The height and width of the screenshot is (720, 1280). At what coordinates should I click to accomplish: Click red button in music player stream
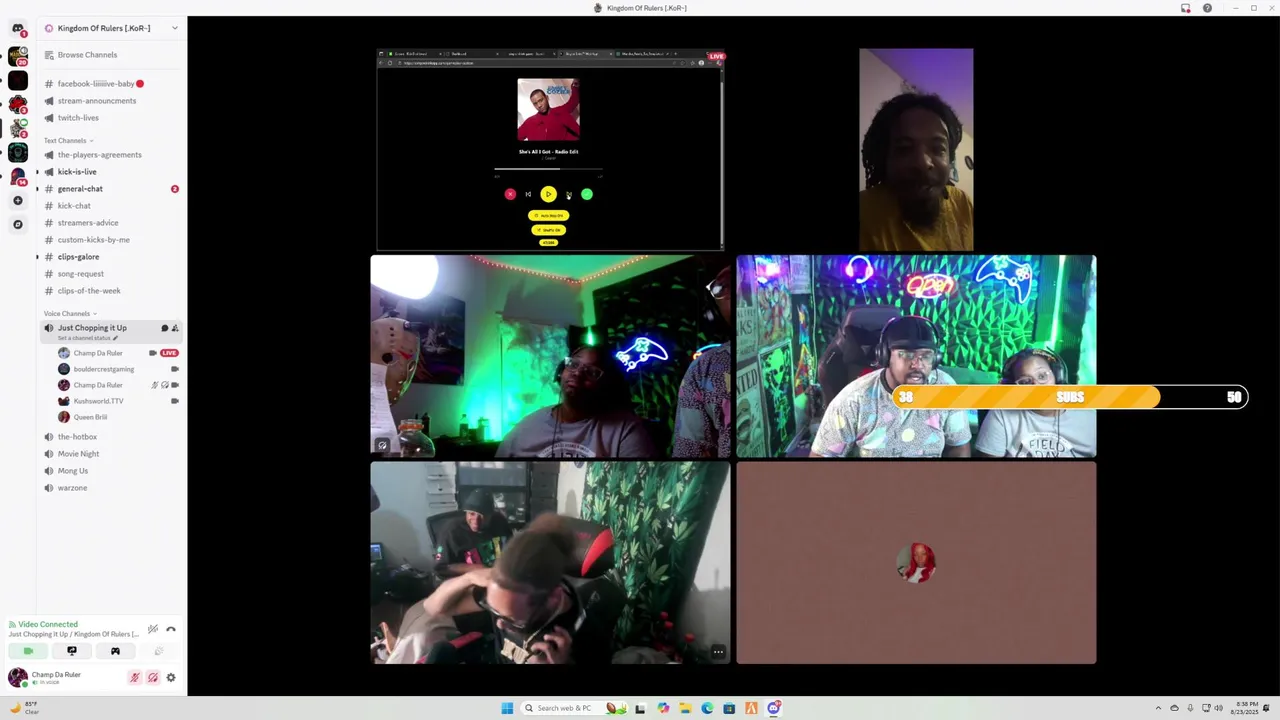click(x=510, y=194)
